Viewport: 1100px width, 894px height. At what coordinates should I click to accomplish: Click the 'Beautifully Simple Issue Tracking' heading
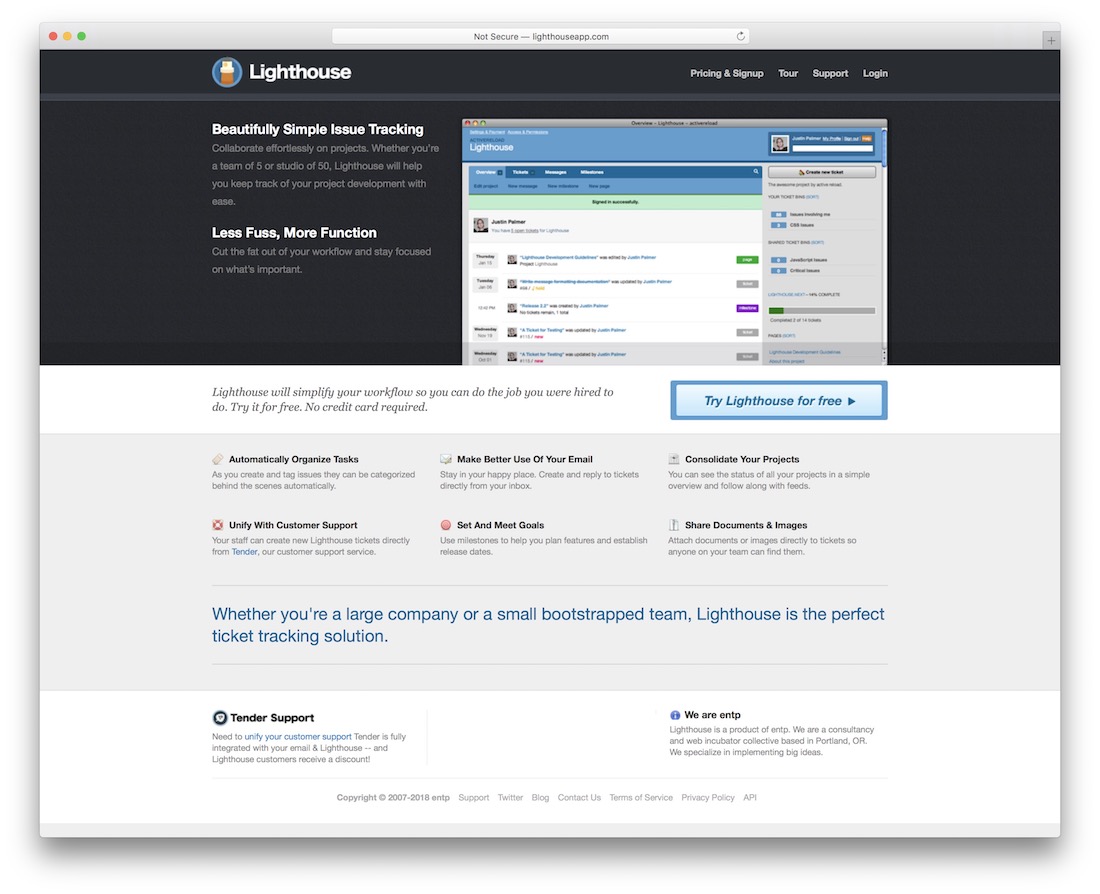(x=318, y=129)
